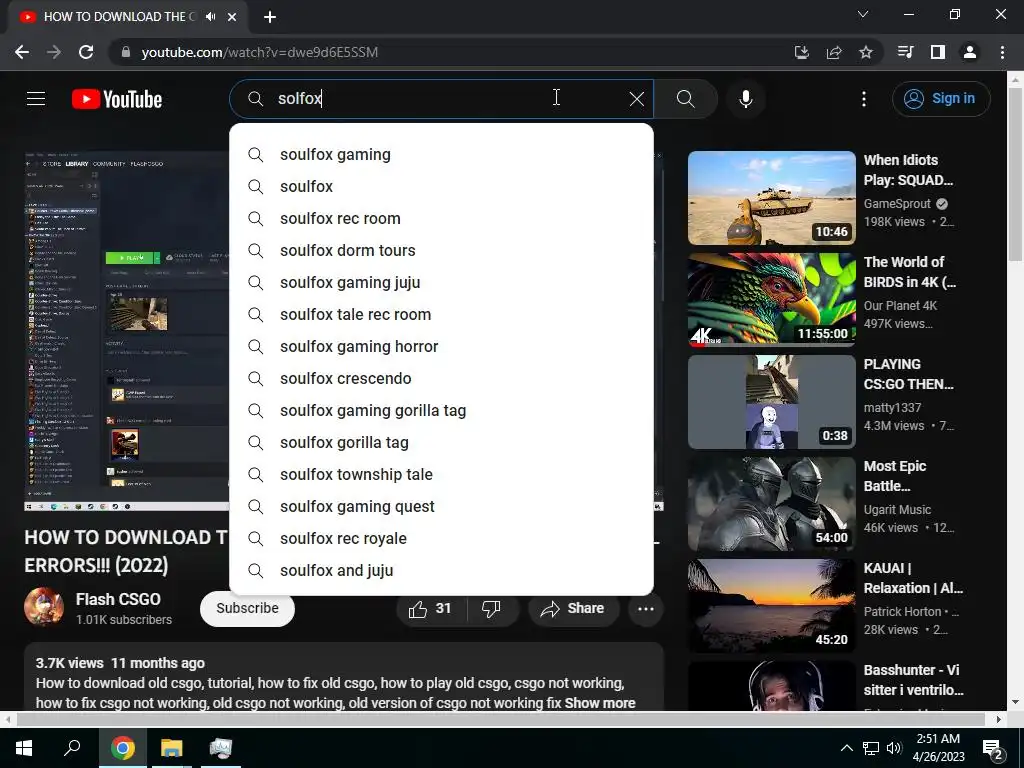Open Chrome three-dot menu

[1002, 52]
